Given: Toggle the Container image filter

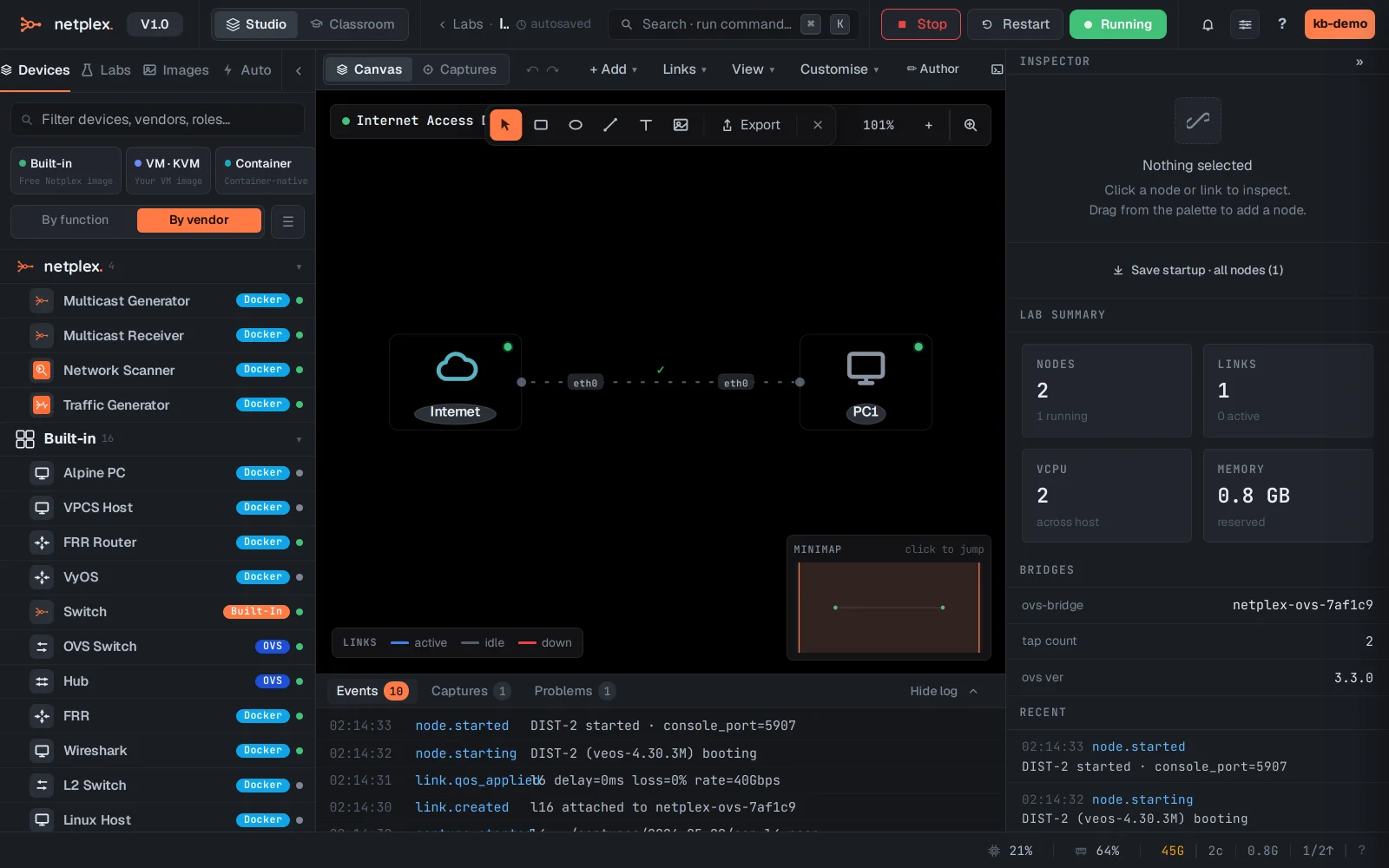Looking at the screenshot, I should coord(266,170).
